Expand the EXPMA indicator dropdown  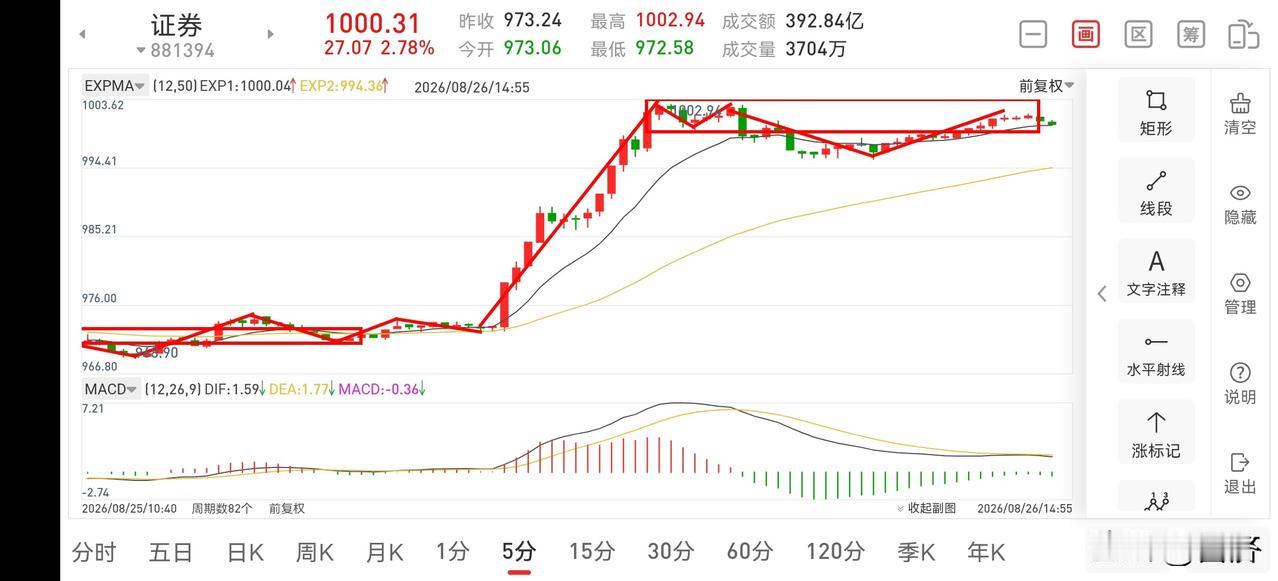(115, 86)
